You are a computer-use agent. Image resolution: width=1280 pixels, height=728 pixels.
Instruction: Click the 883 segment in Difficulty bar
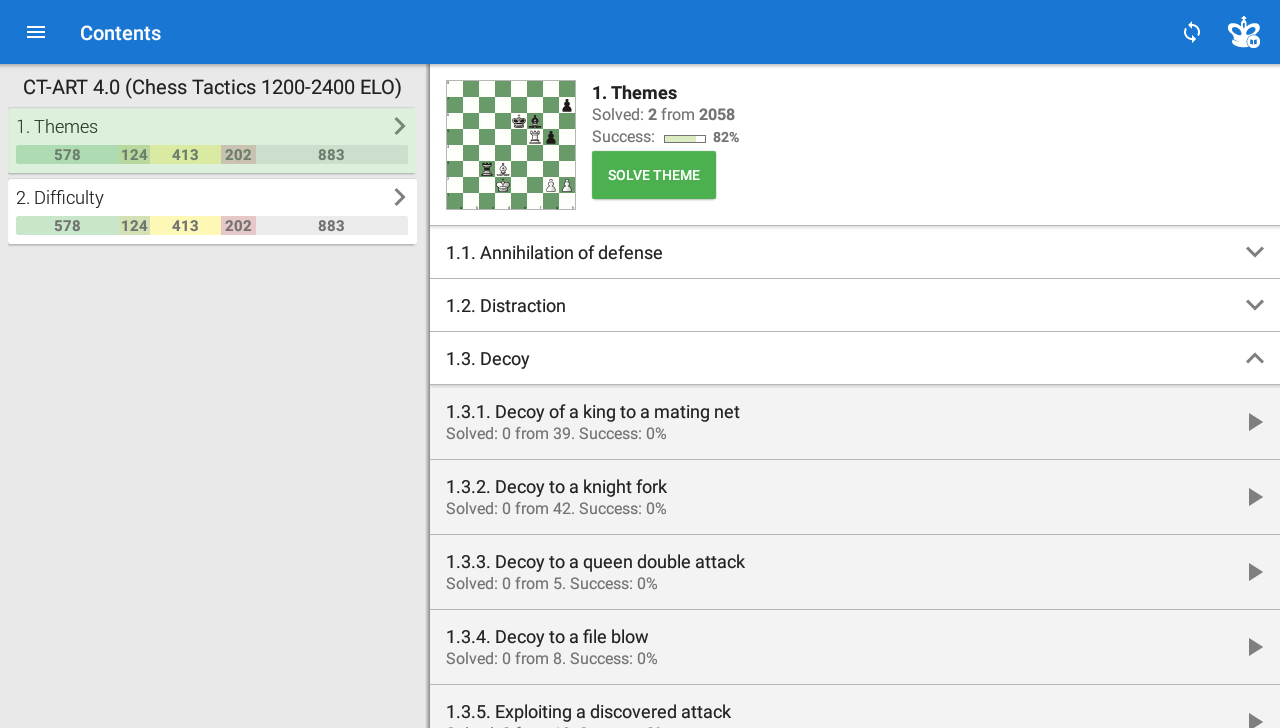(x=332, y=226)
